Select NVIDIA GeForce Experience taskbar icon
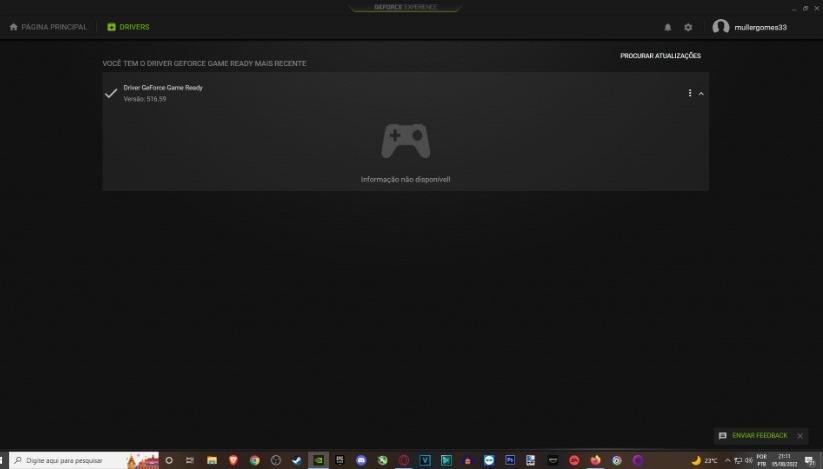 click(319, 460)
